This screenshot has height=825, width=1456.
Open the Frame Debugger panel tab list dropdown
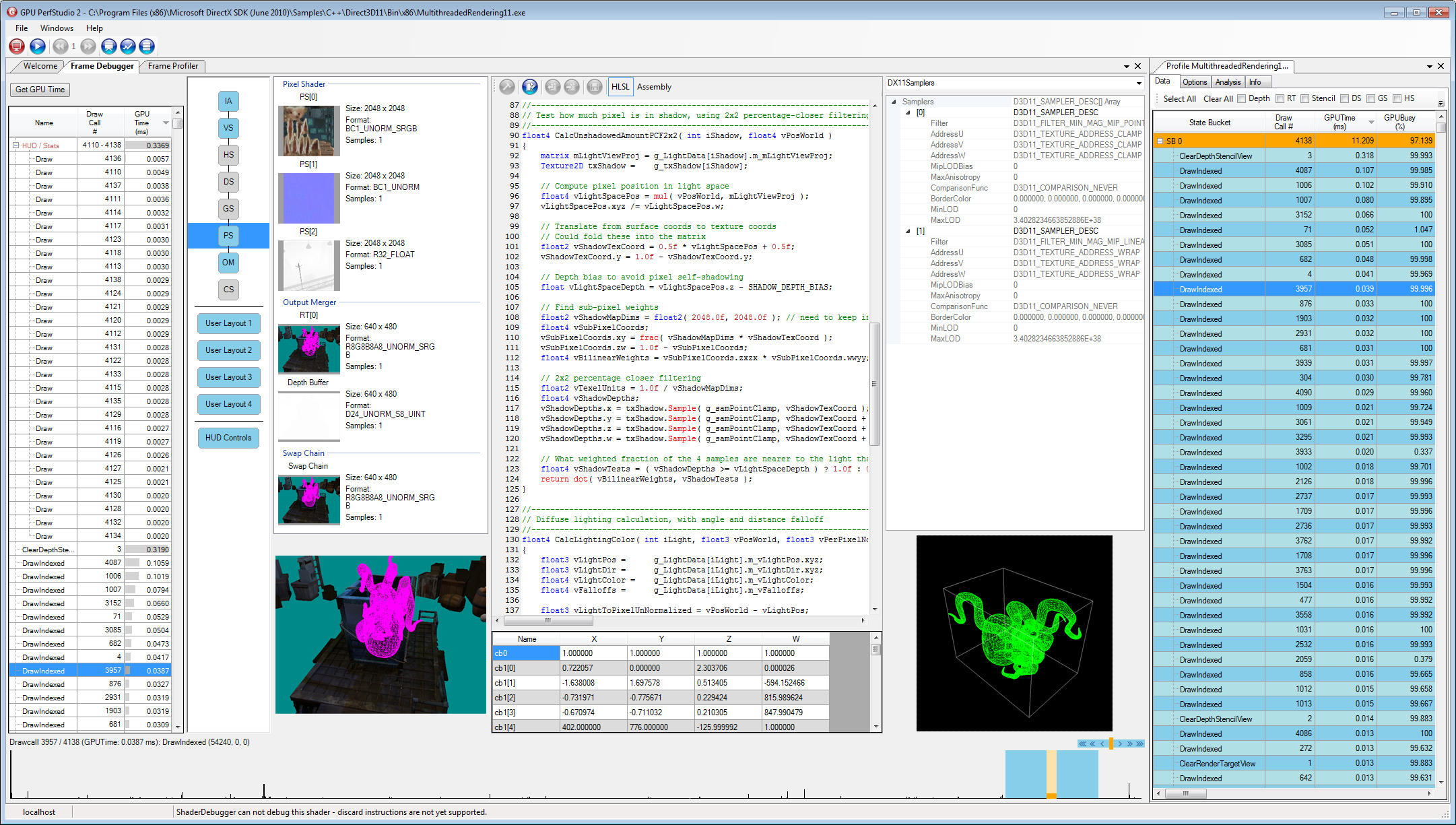coord(1126,66)
